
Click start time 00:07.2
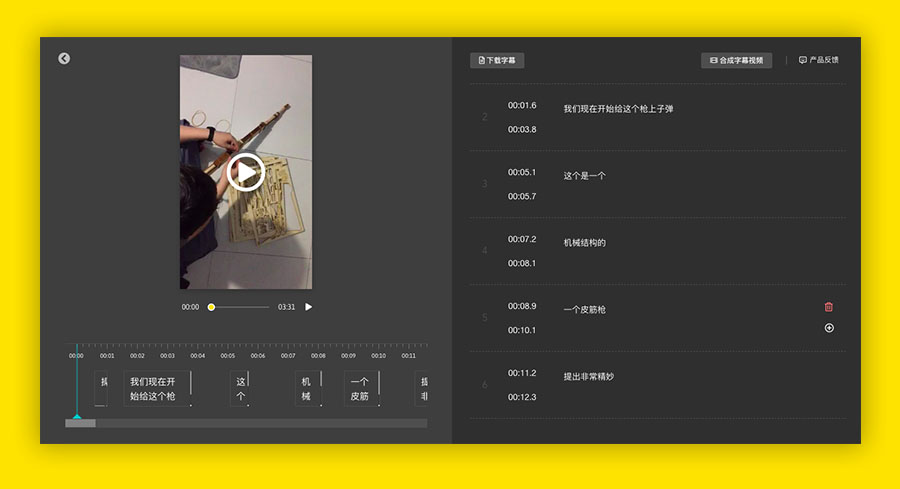coord(522,239)
